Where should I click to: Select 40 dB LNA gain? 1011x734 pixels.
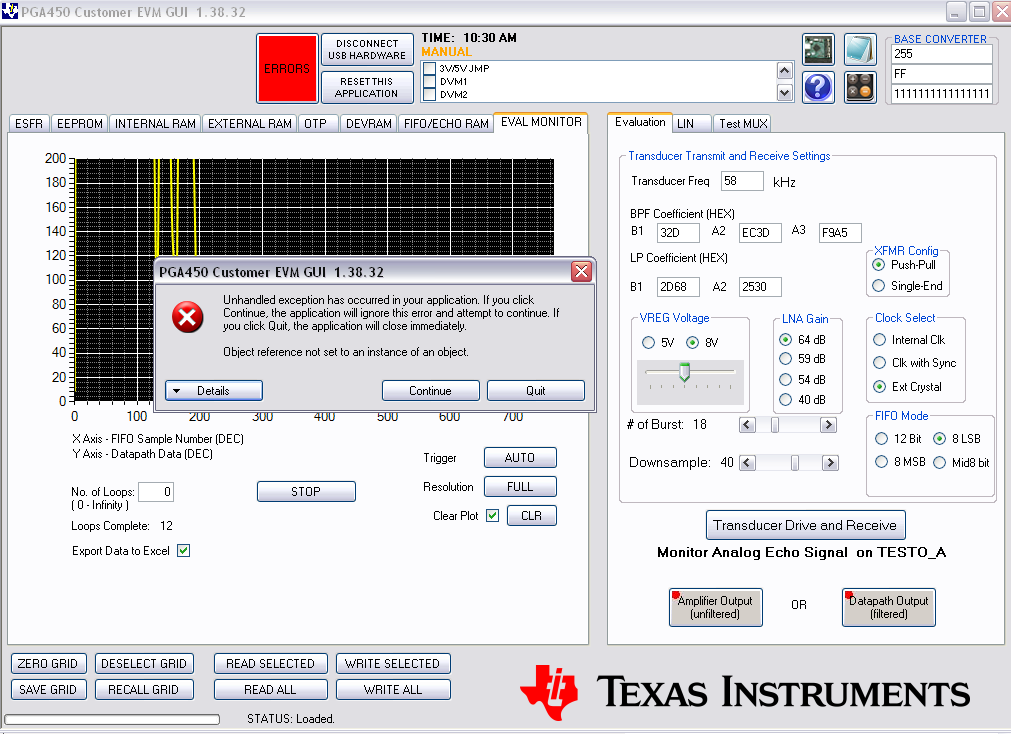pyautogui.click(x=785, y=399)
